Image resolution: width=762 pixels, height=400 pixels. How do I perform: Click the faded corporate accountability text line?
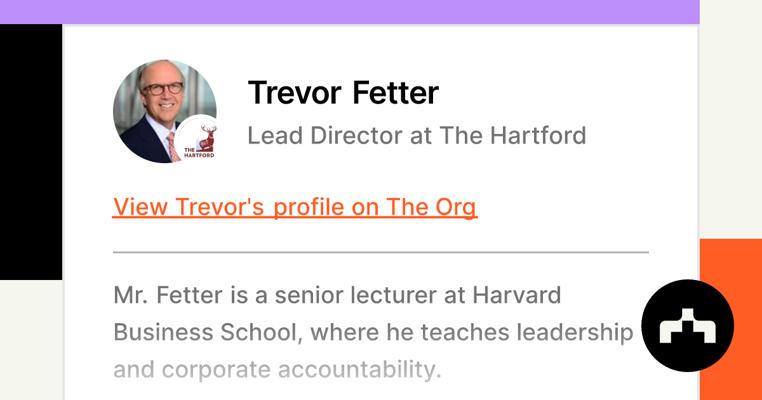276,369
